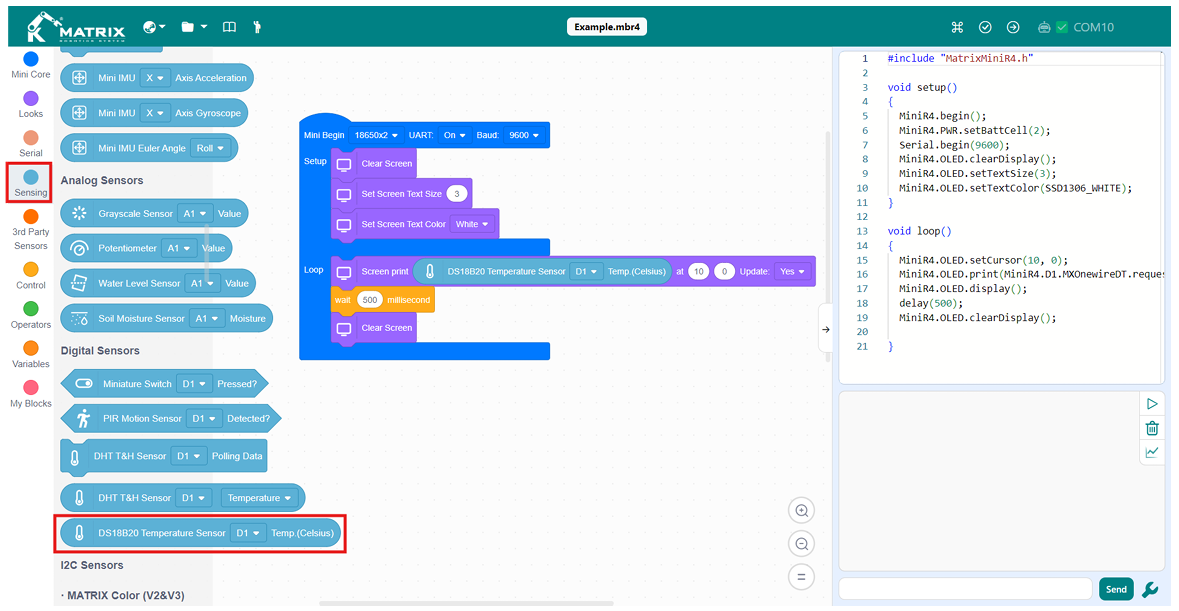
Task: Open the folder file menu
Action: click(x=193, y=27)
